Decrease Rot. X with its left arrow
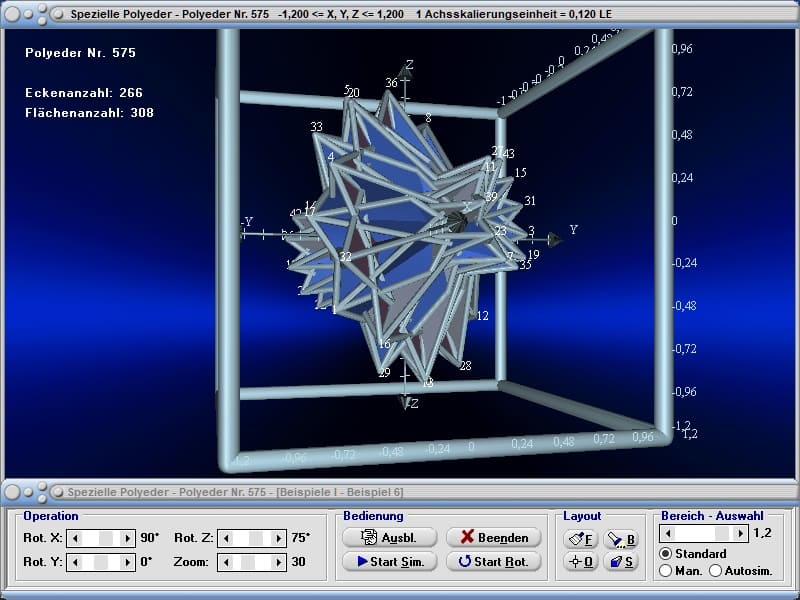The height and width of the screenshot is (600, 800). coord(75,538)
